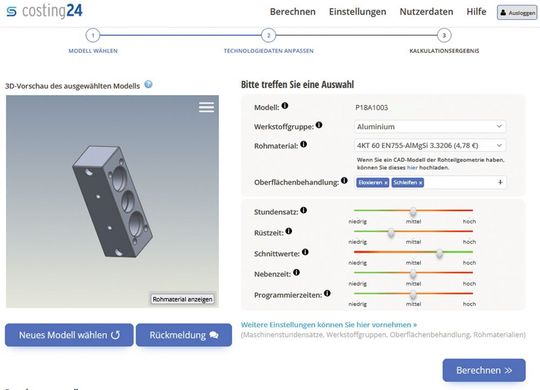Image resolution: width=540 pixels, height=390 pixels.
Task: Click the MODELL WÄHLEN step label
Action: (93, 51)
